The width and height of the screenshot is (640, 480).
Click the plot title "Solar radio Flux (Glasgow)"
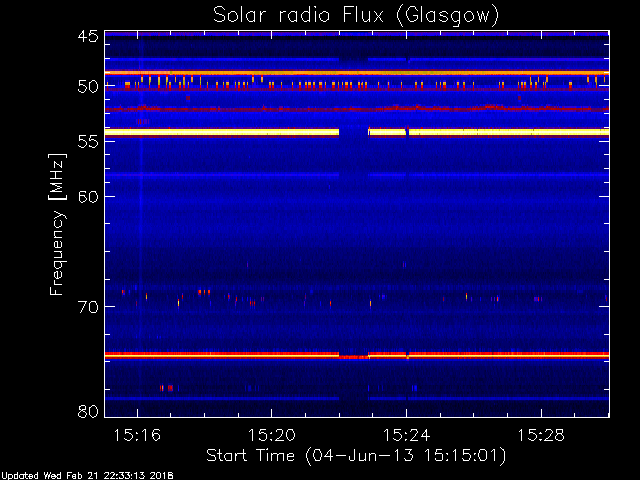[x=356, y=16]
